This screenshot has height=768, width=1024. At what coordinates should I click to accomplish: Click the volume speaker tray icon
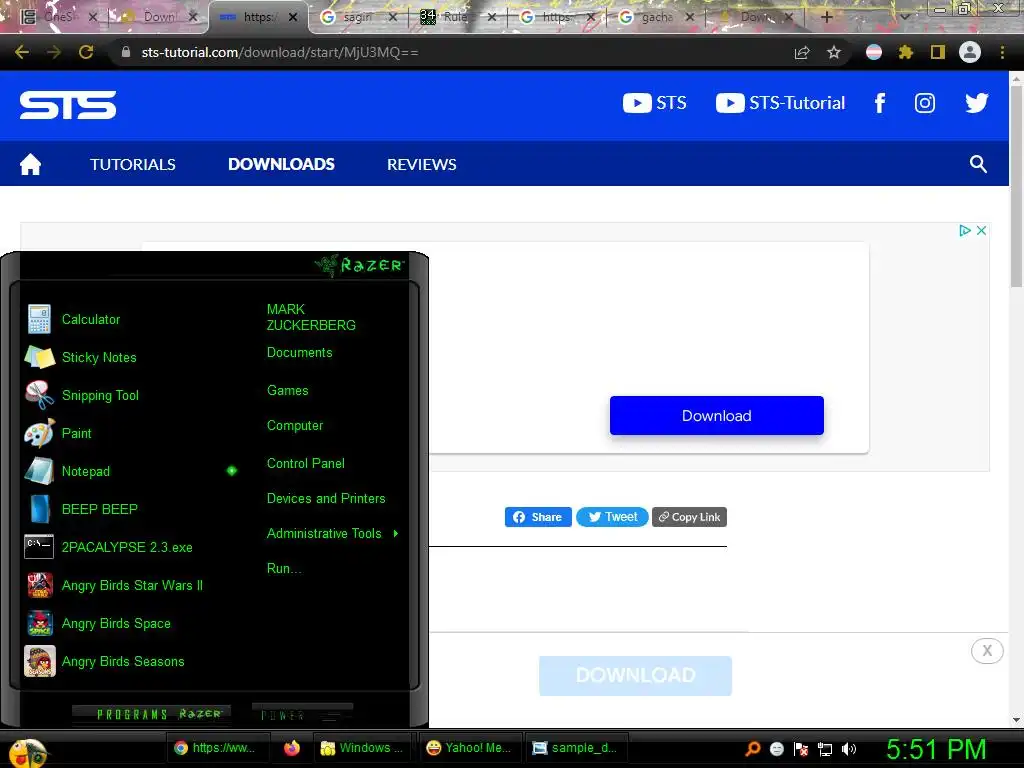point(849,749)
